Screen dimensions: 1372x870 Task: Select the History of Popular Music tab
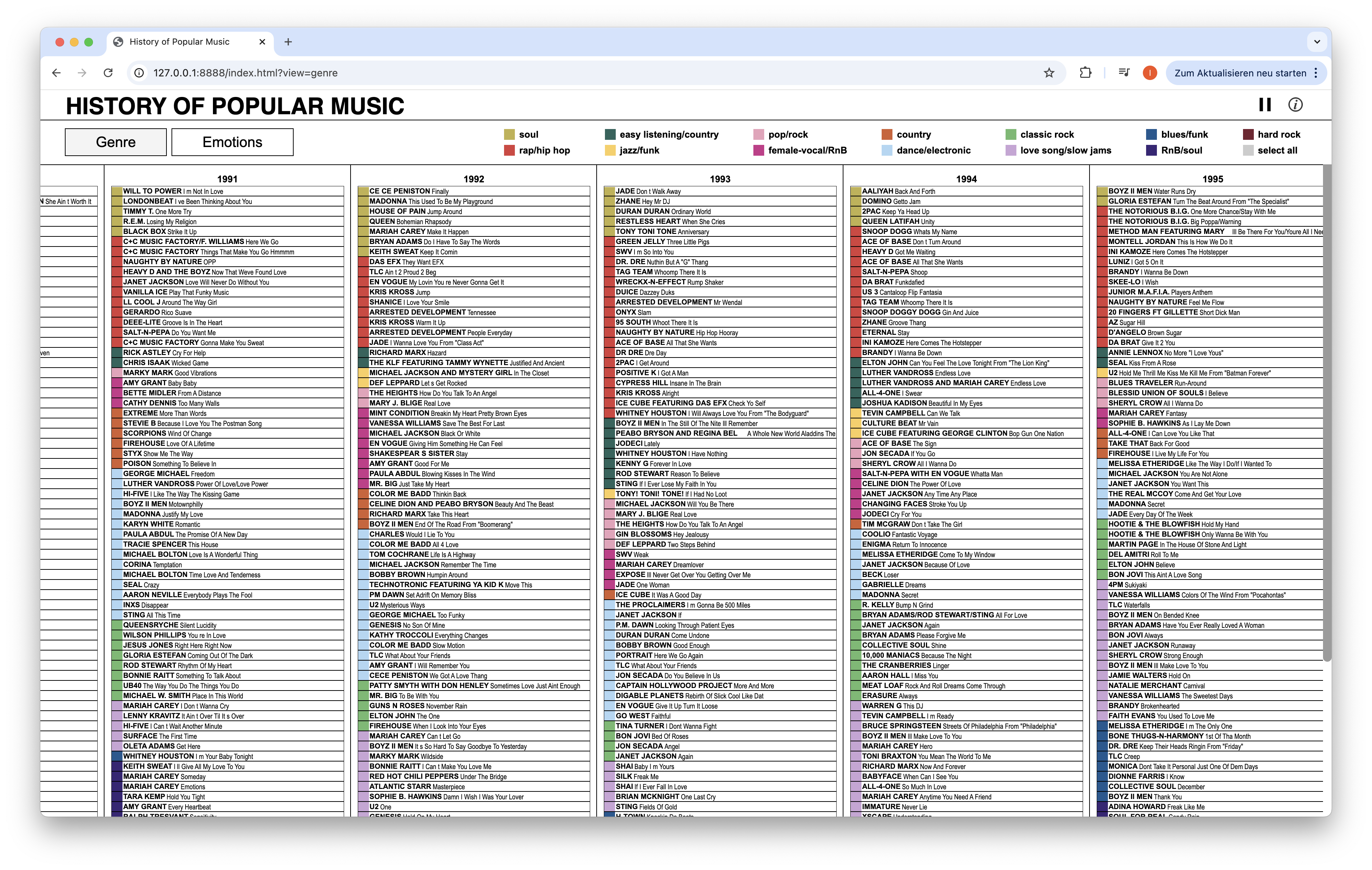[x=190, y=41]
